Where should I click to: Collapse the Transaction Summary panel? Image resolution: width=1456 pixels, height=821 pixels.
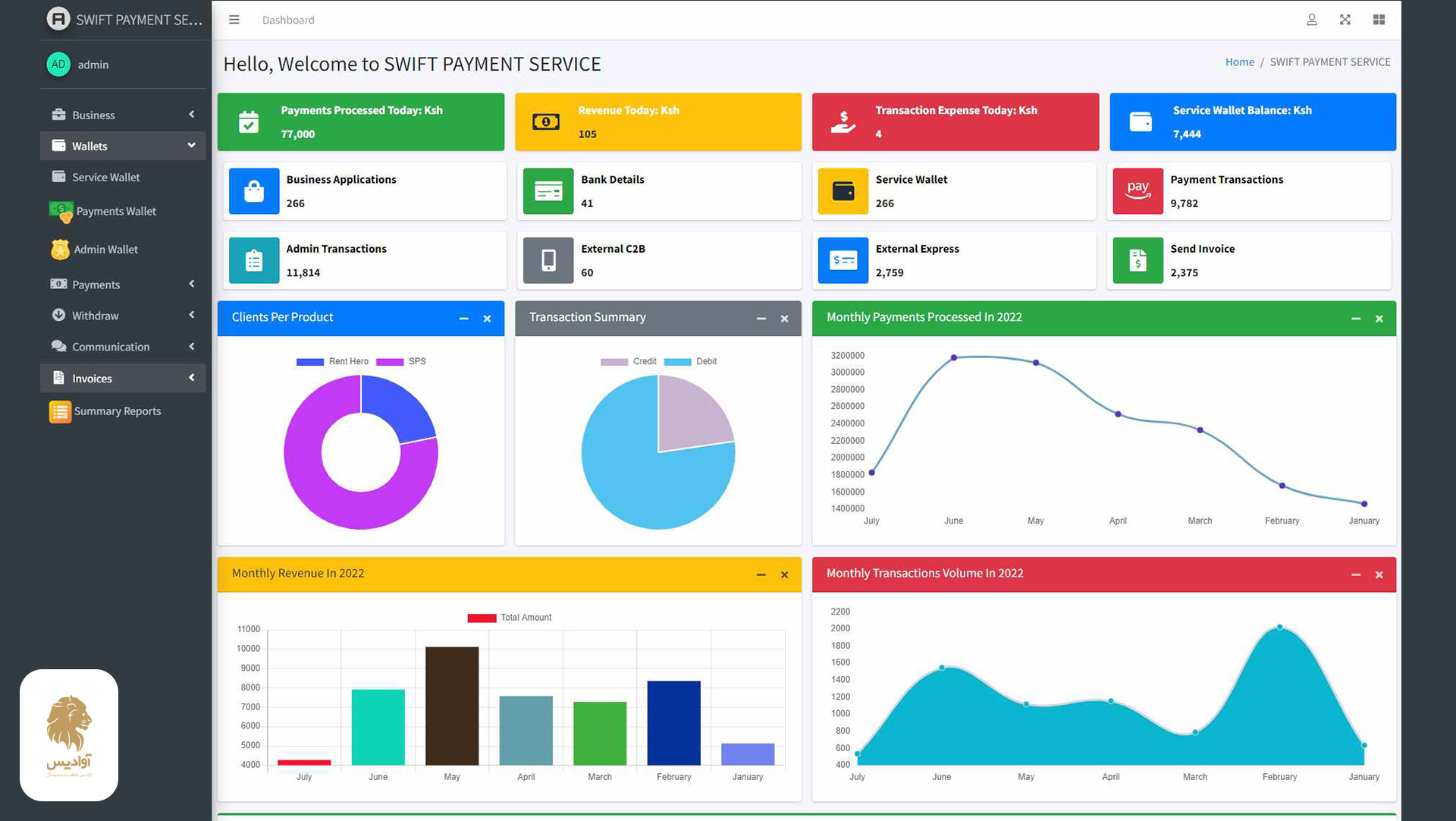click(x=761, y=319)
